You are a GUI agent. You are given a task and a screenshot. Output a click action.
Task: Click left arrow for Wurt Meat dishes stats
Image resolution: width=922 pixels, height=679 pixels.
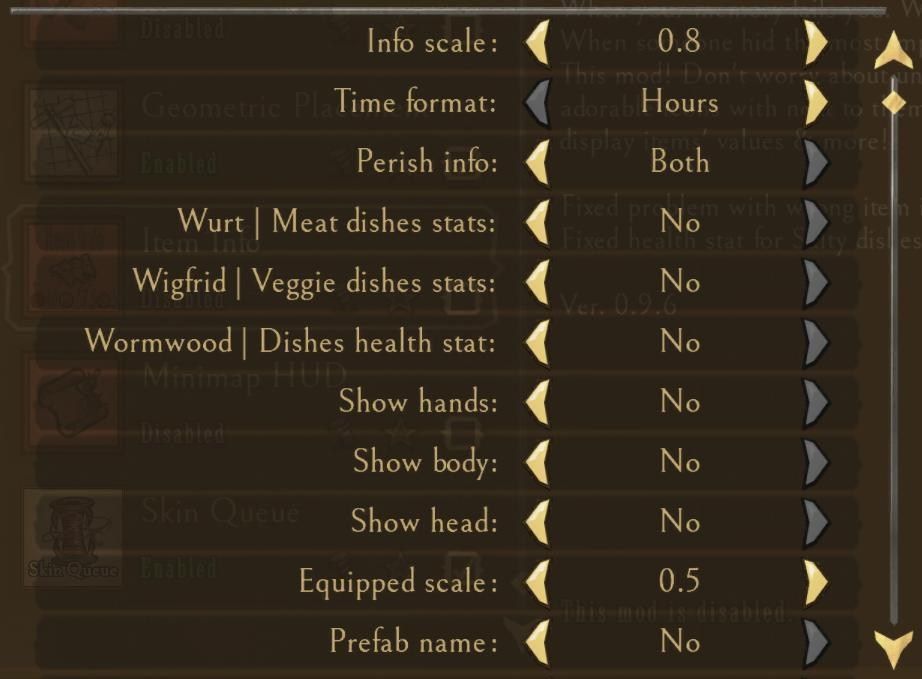tap(538, 222)
